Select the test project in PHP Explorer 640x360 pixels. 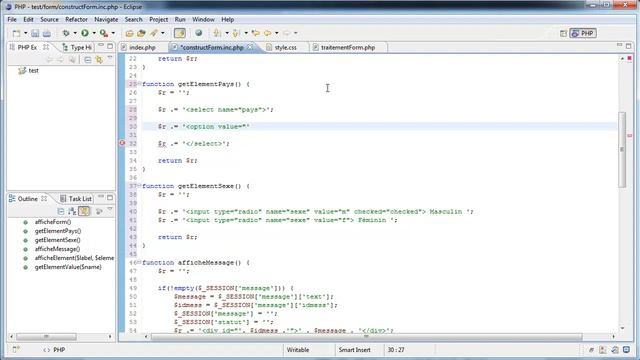coord(29,71)
